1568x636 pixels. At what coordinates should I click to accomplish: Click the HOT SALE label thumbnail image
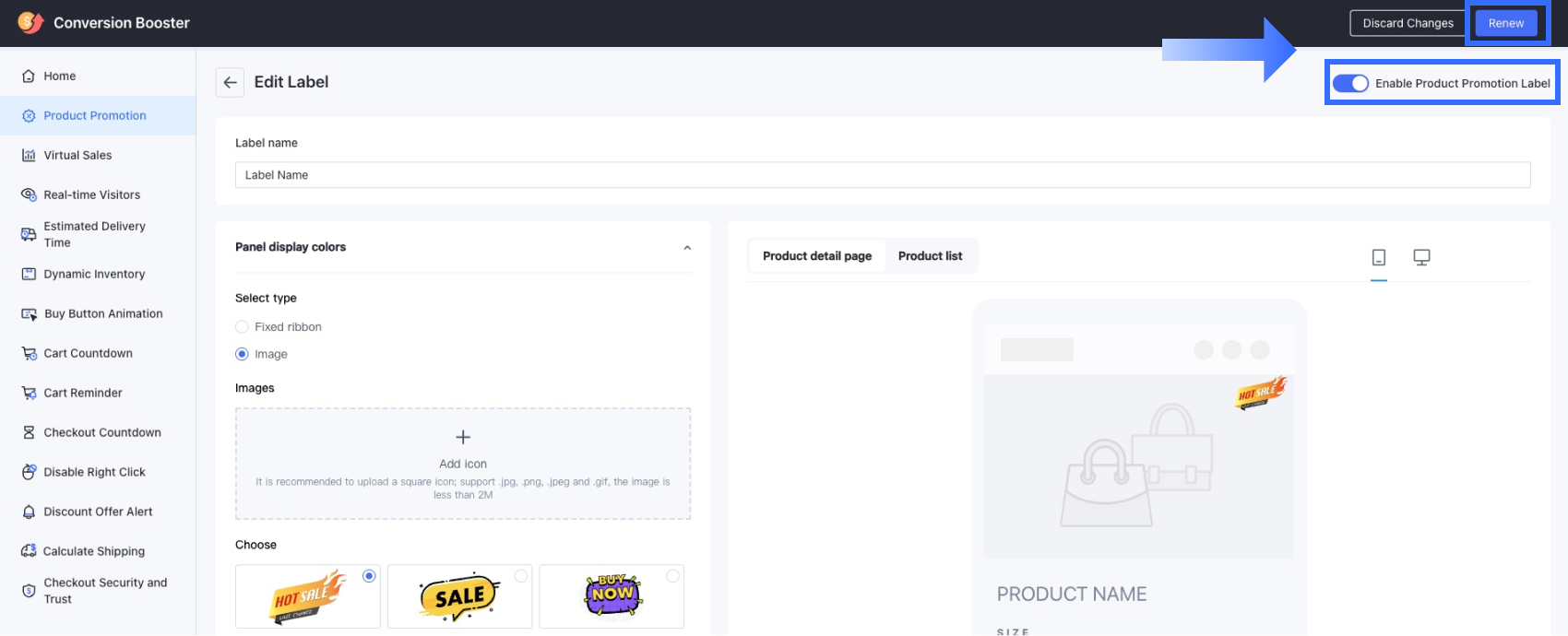coord(309,596)
